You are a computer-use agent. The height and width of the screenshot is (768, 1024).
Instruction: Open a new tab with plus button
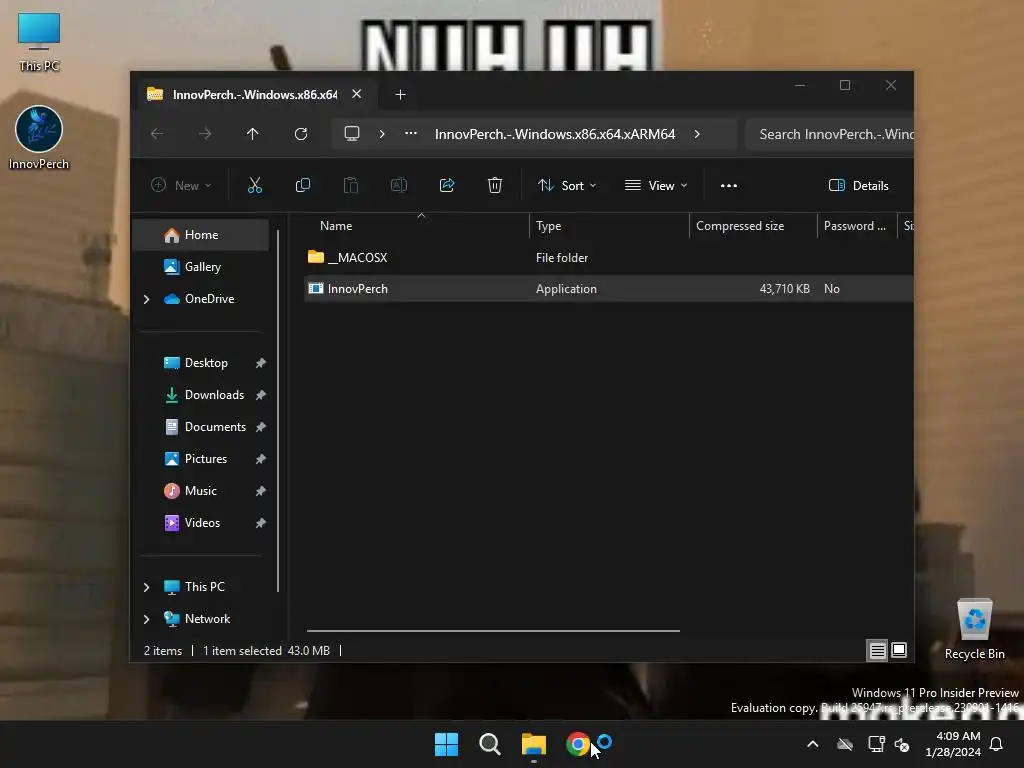(400, 95)
